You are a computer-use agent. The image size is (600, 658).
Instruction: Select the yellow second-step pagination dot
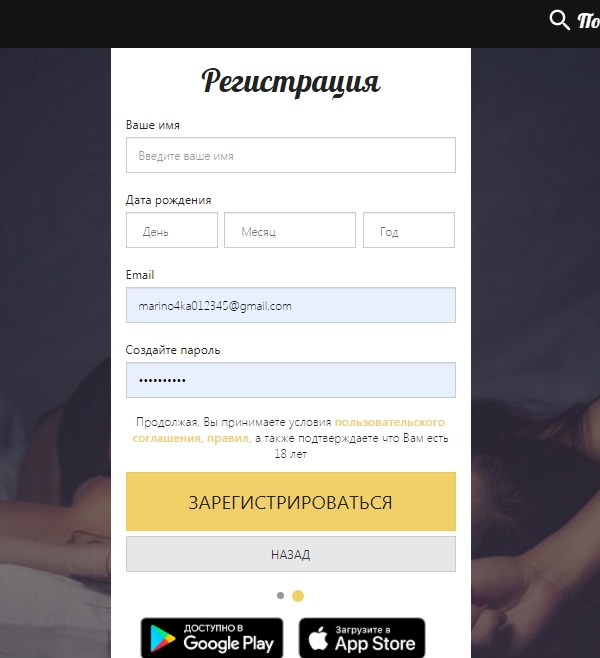click(298, 596)
